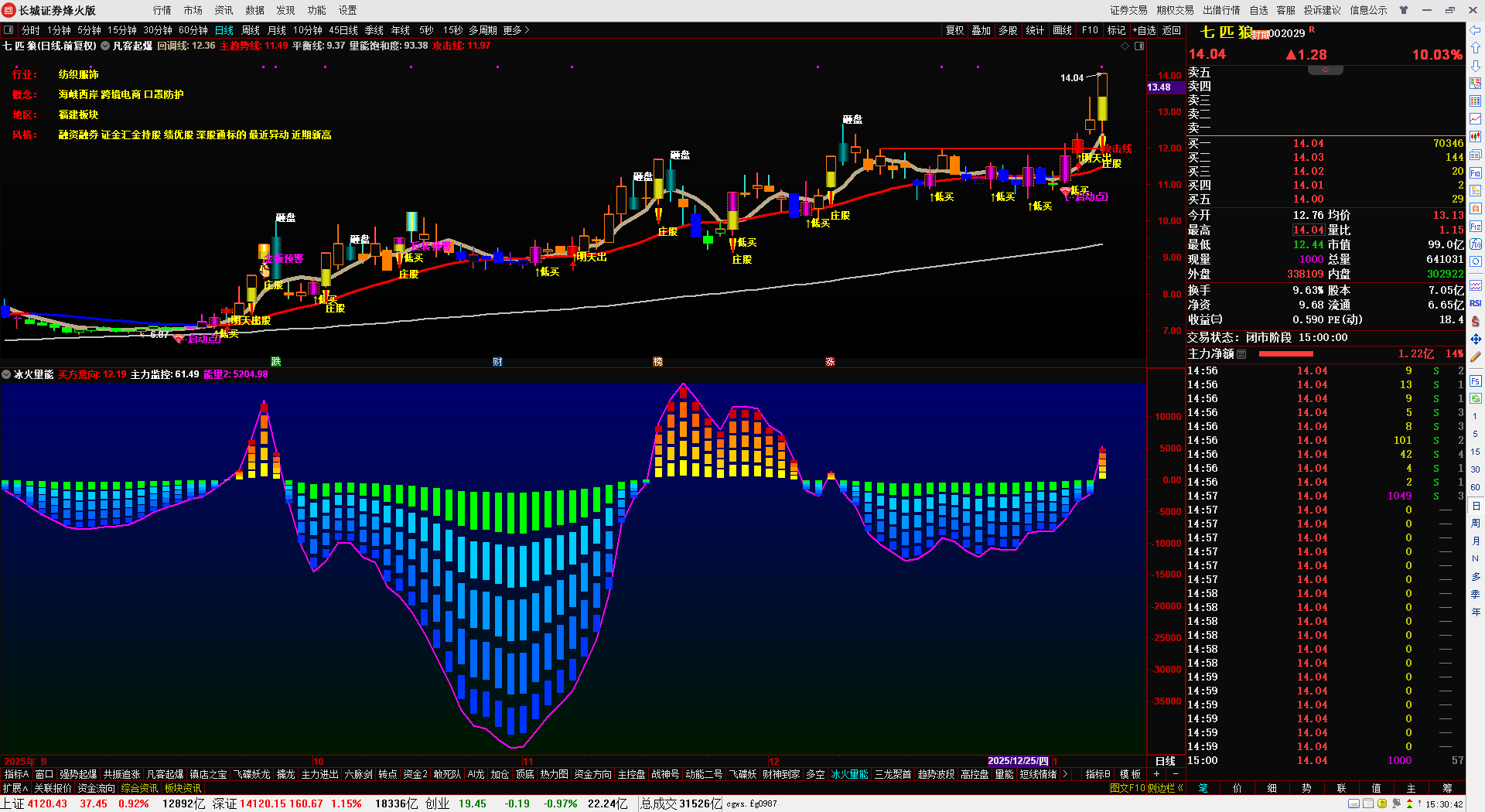Open the 功能 menu
The image size is (1485, 812).
pos(316,10)
